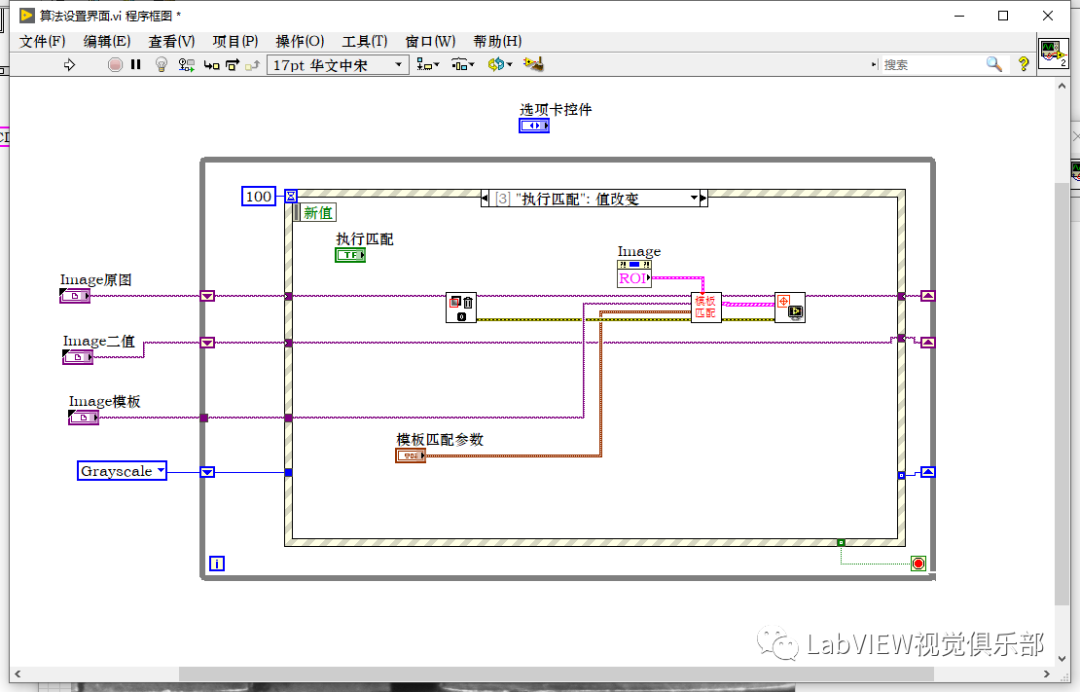
Task: Click the 100 timeout numeric constant
Action: (258, 196)
